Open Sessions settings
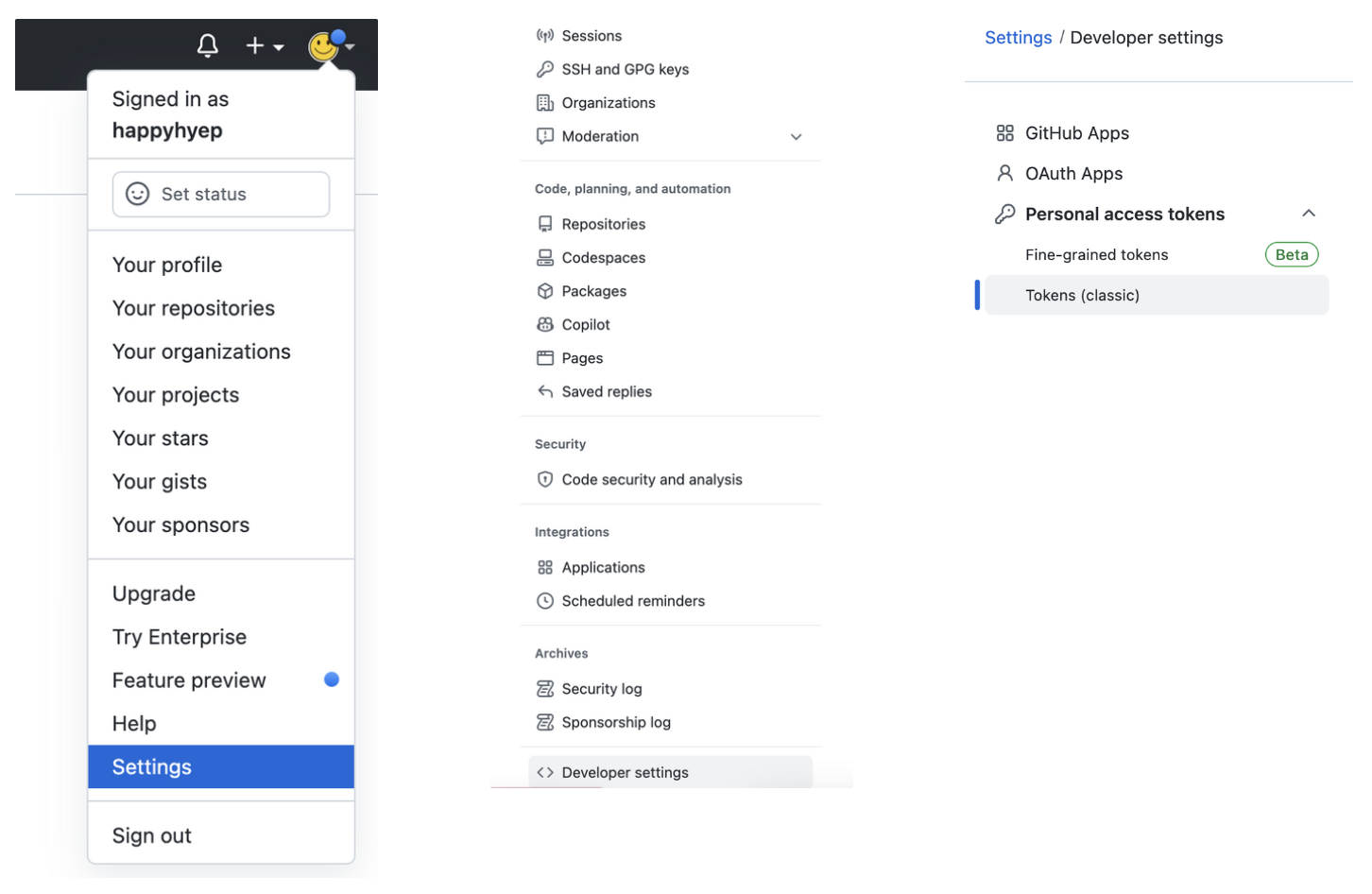 (592, 36)
